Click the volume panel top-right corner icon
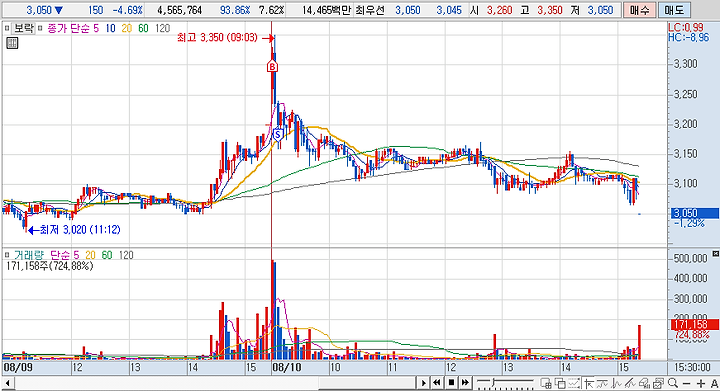The height and width of the screenshot is (391, 720). pyautogui.click(x=715, y=254)
